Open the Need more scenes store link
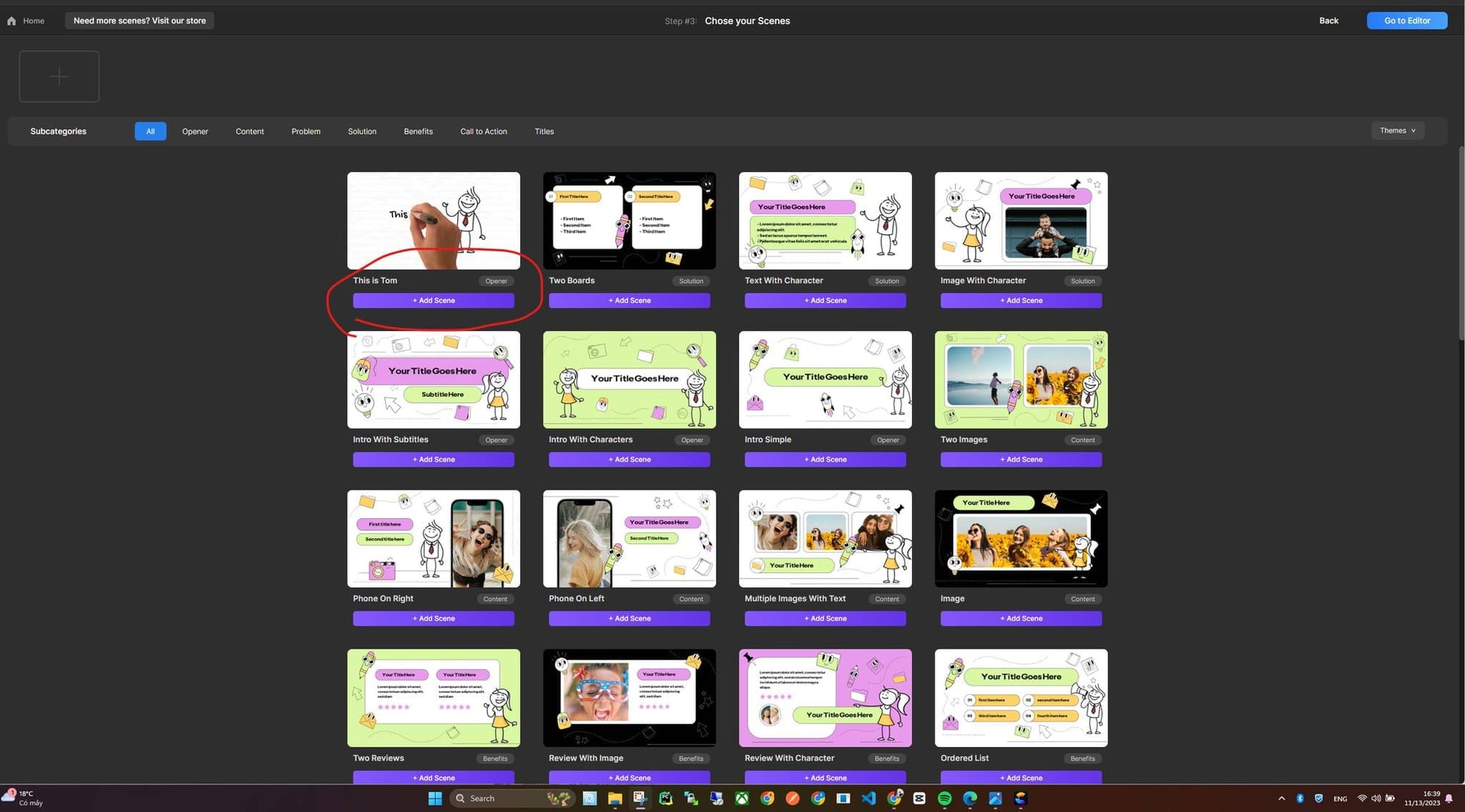This screenshot has width=1465, height=812. pos(139,21)
